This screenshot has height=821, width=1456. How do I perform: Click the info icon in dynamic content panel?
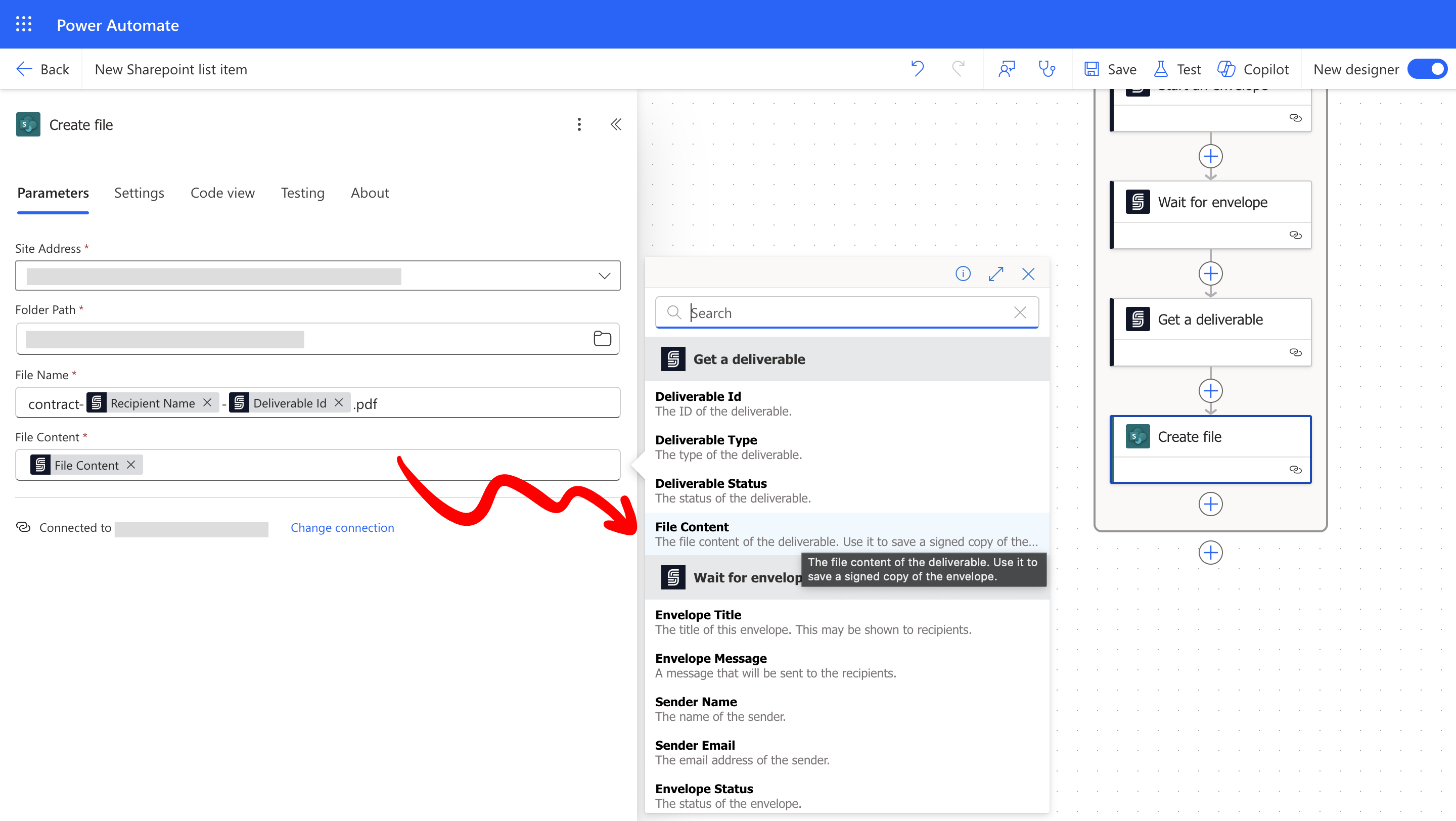[963, 274]
